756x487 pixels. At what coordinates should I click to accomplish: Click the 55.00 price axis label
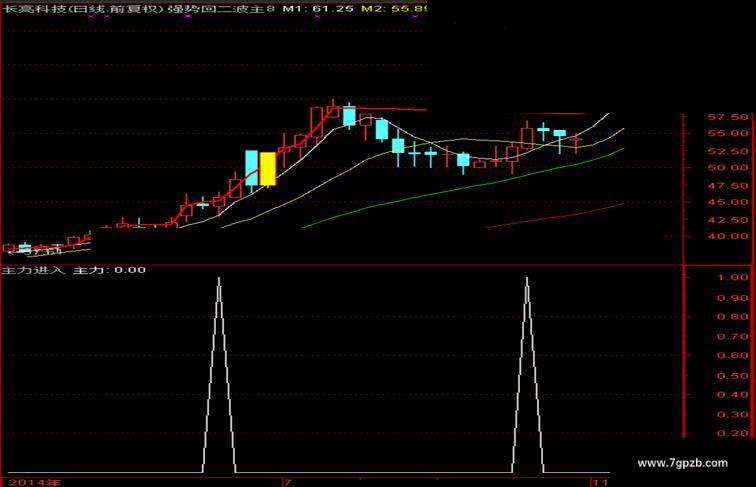click(728, 133)
